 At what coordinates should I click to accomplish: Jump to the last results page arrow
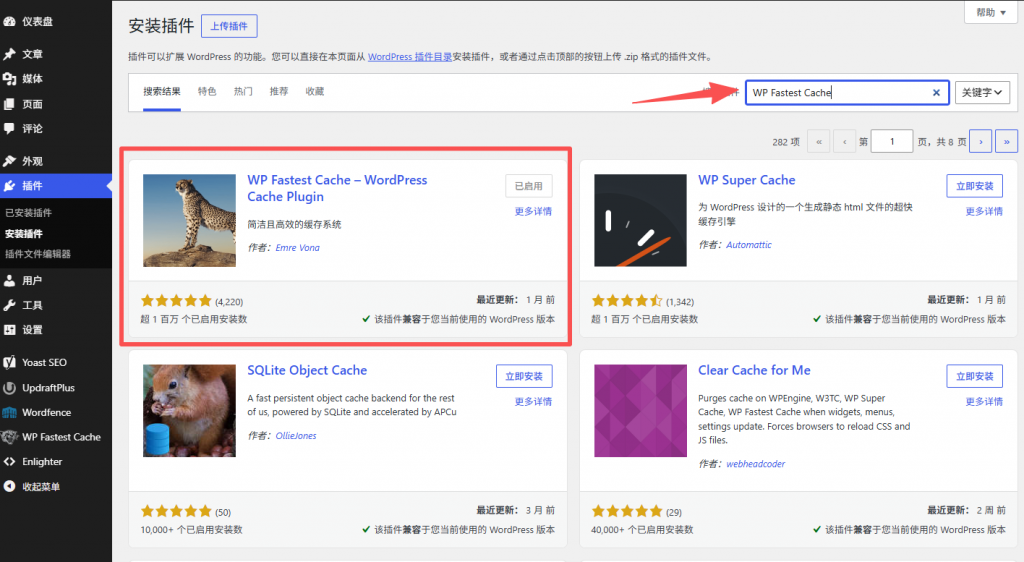coord(1006,142)
